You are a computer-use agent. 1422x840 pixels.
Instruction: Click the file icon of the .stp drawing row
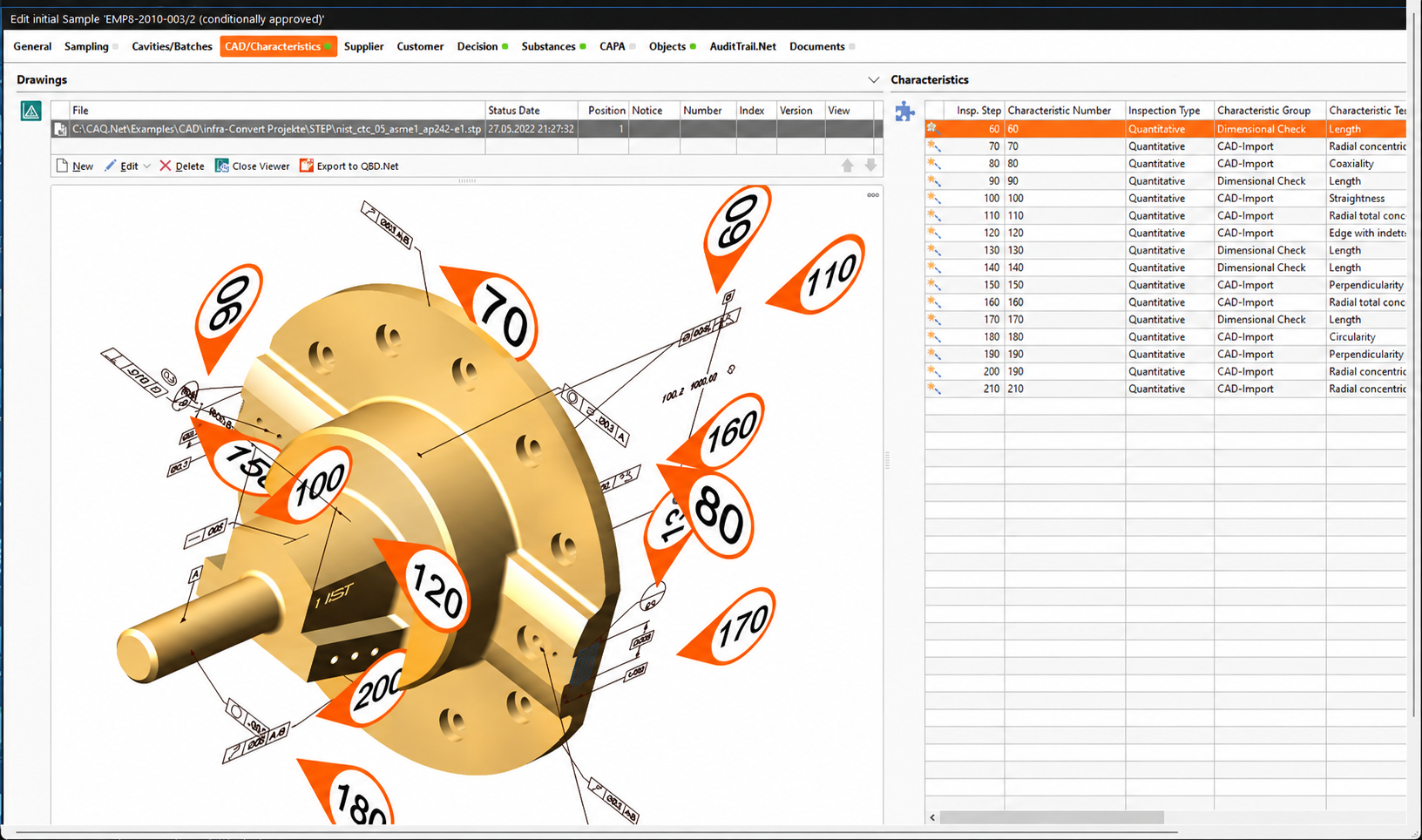click(60, 129)
